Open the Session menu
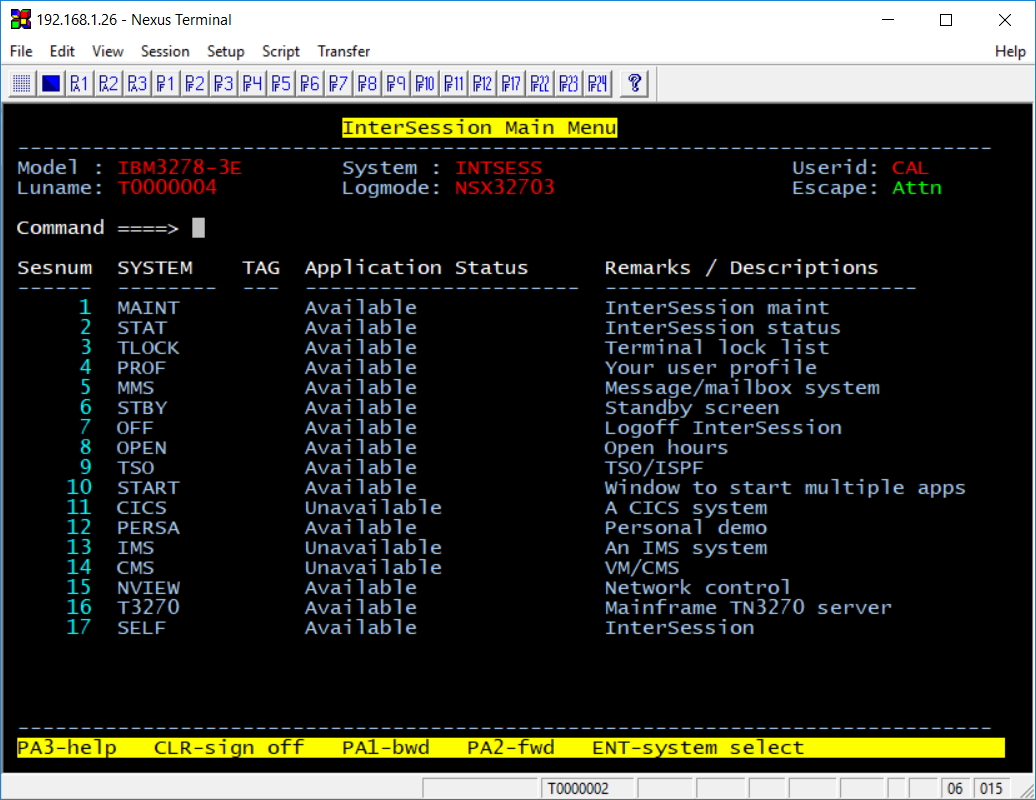Viewport: 1036px width, 800px height. 165,51
